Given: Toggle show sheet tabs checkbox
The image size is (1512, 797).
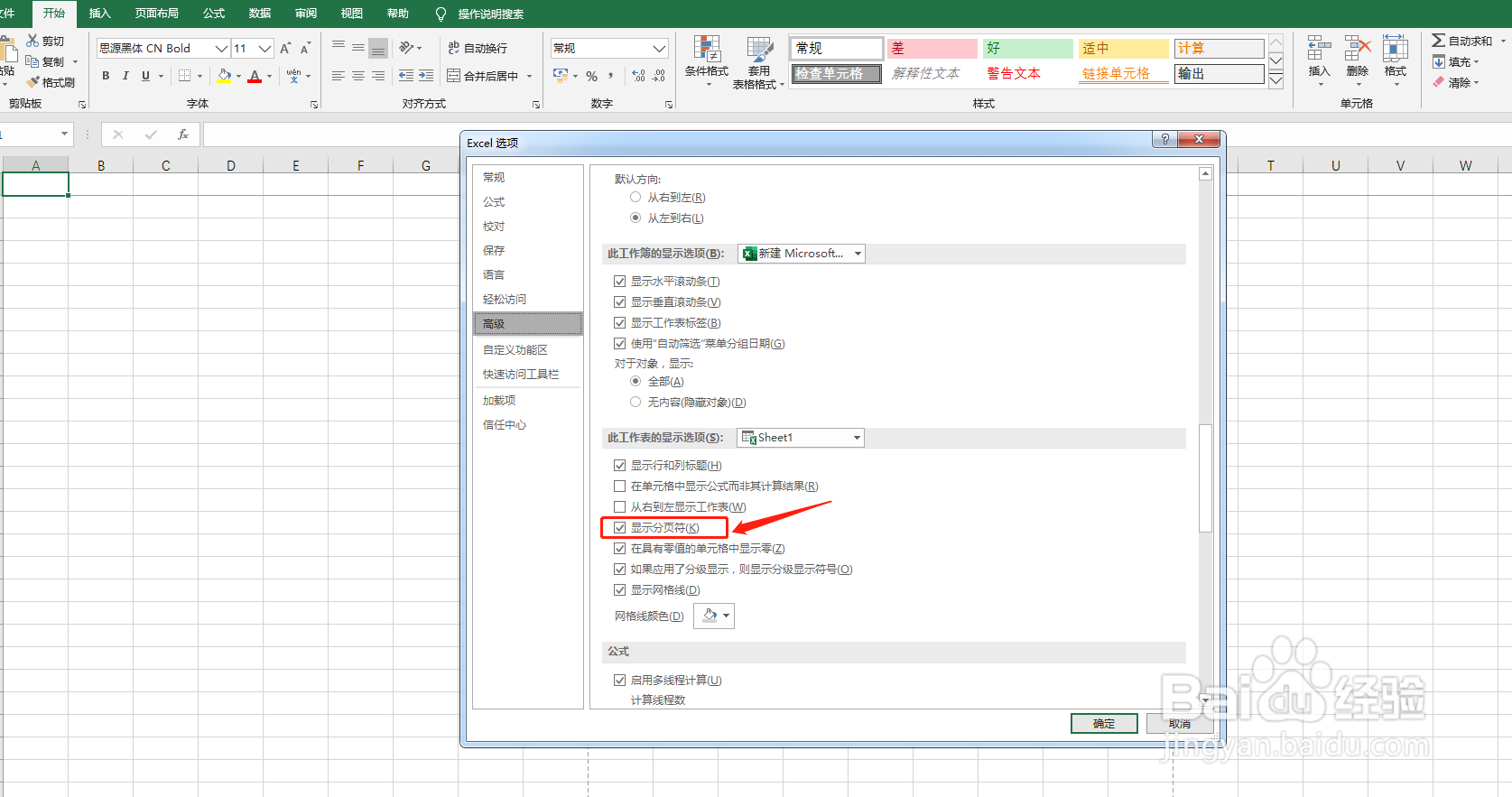Looking at the screenshot, I should [x=620, y=322].
